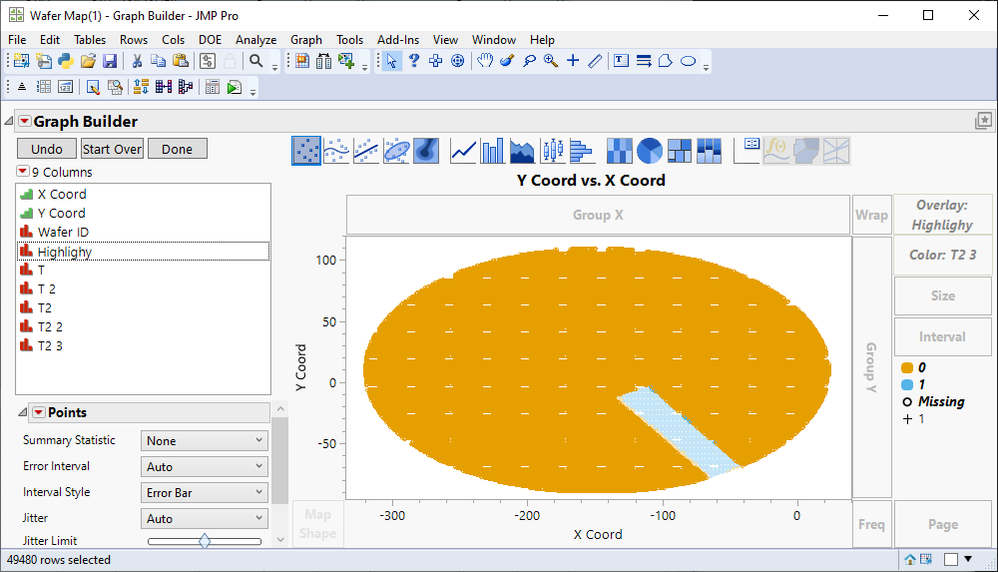The image size is (998, 572).
Task: Select the Smoother element icon
Action: [x=336, y=151]
